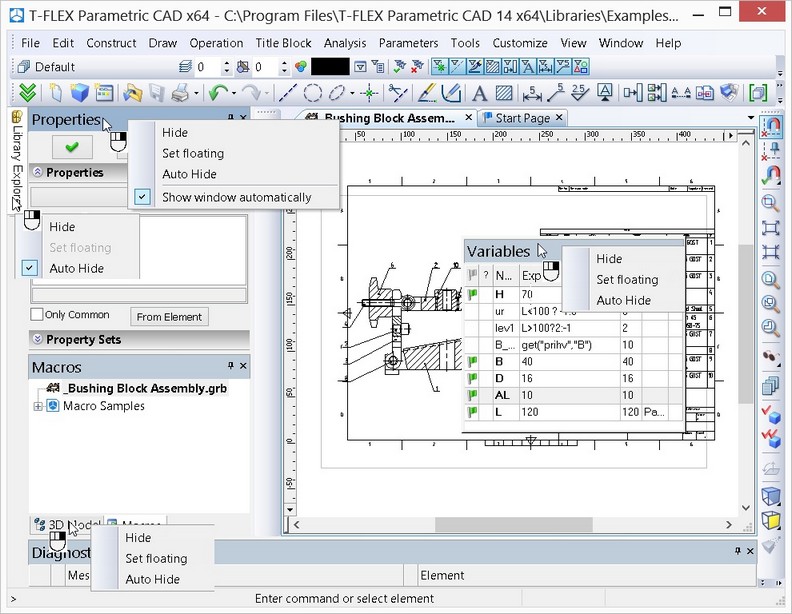
Task: Open an existing file with folder icon
Action: (132, 92)
